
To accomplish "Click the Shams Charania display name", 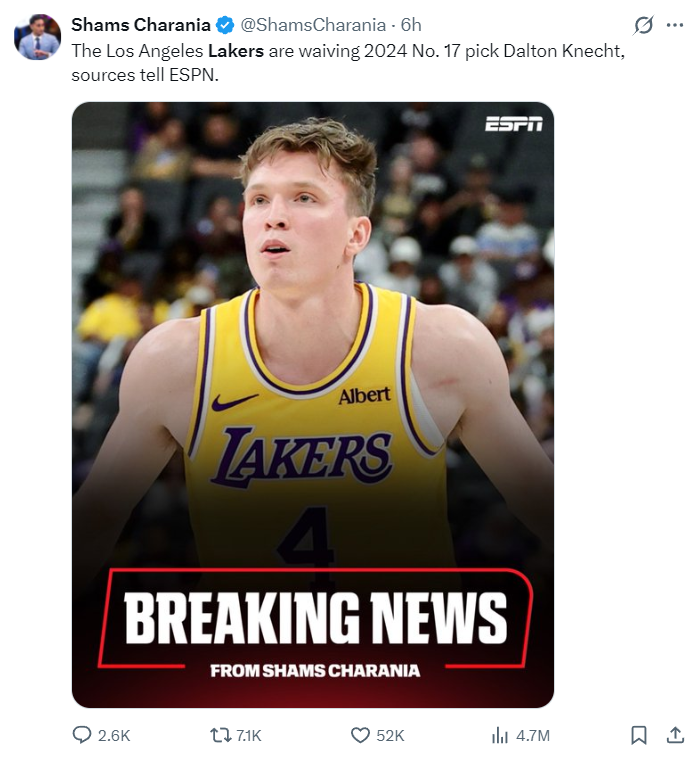I will coord(141,25).
